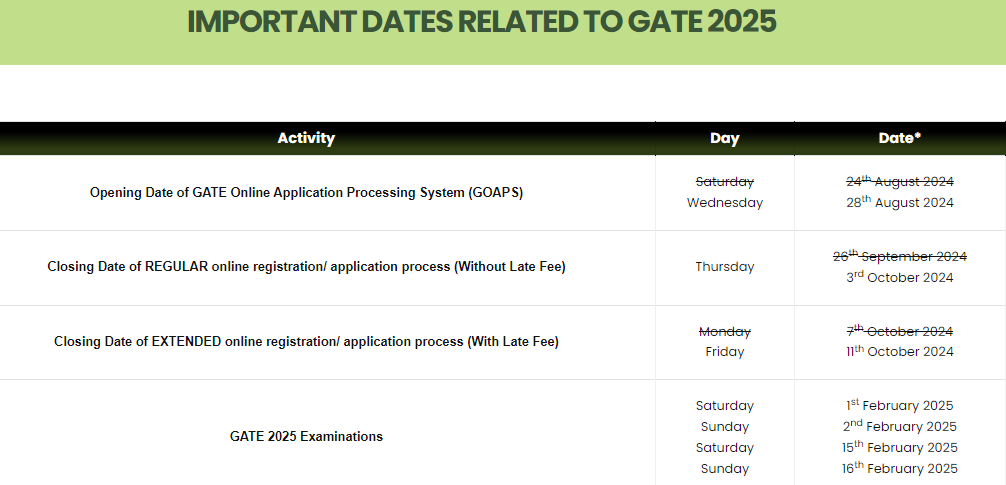Click the 11th October 2024 date

point(899,352)
